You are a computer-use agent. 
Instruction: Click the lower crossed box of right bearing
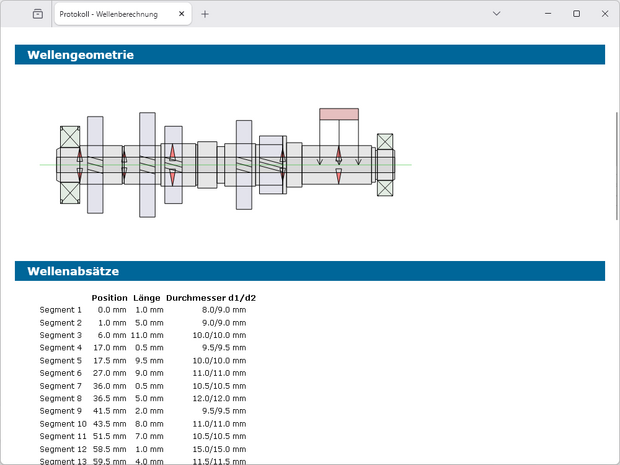click(x=385, y=187)
